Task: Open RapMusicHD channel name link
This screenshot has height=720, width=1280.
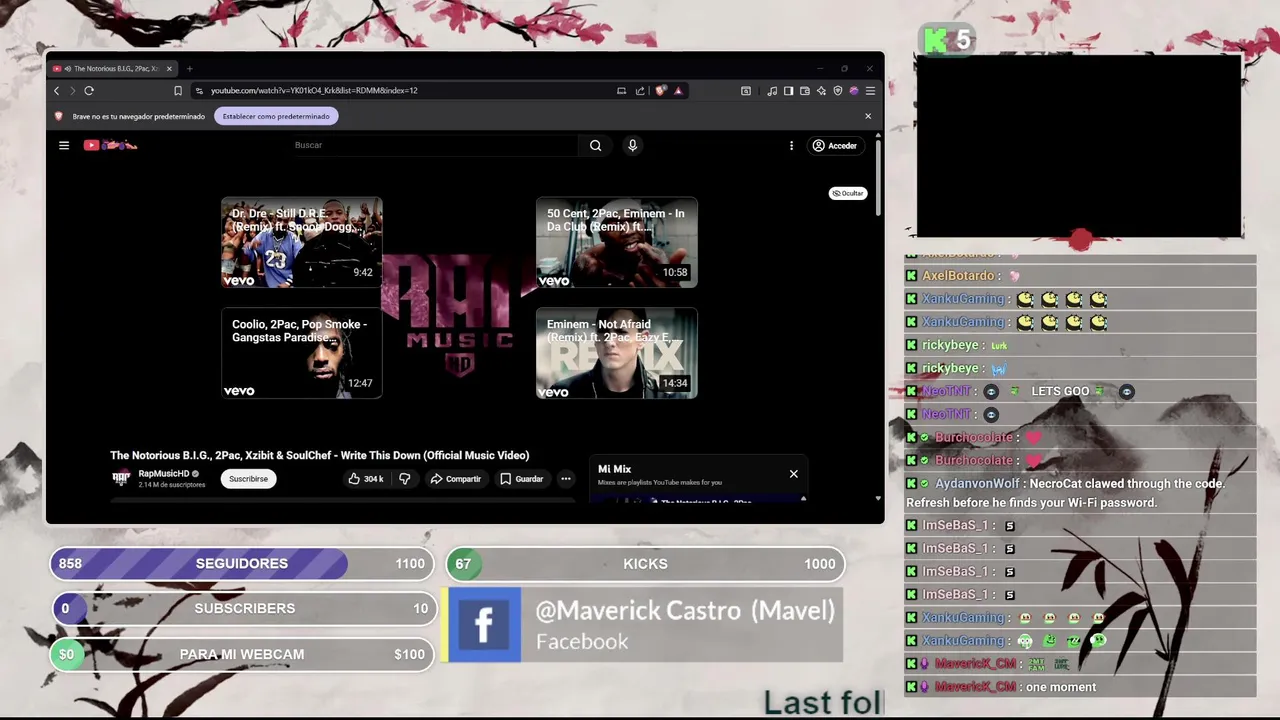Action: pos(164,473)
